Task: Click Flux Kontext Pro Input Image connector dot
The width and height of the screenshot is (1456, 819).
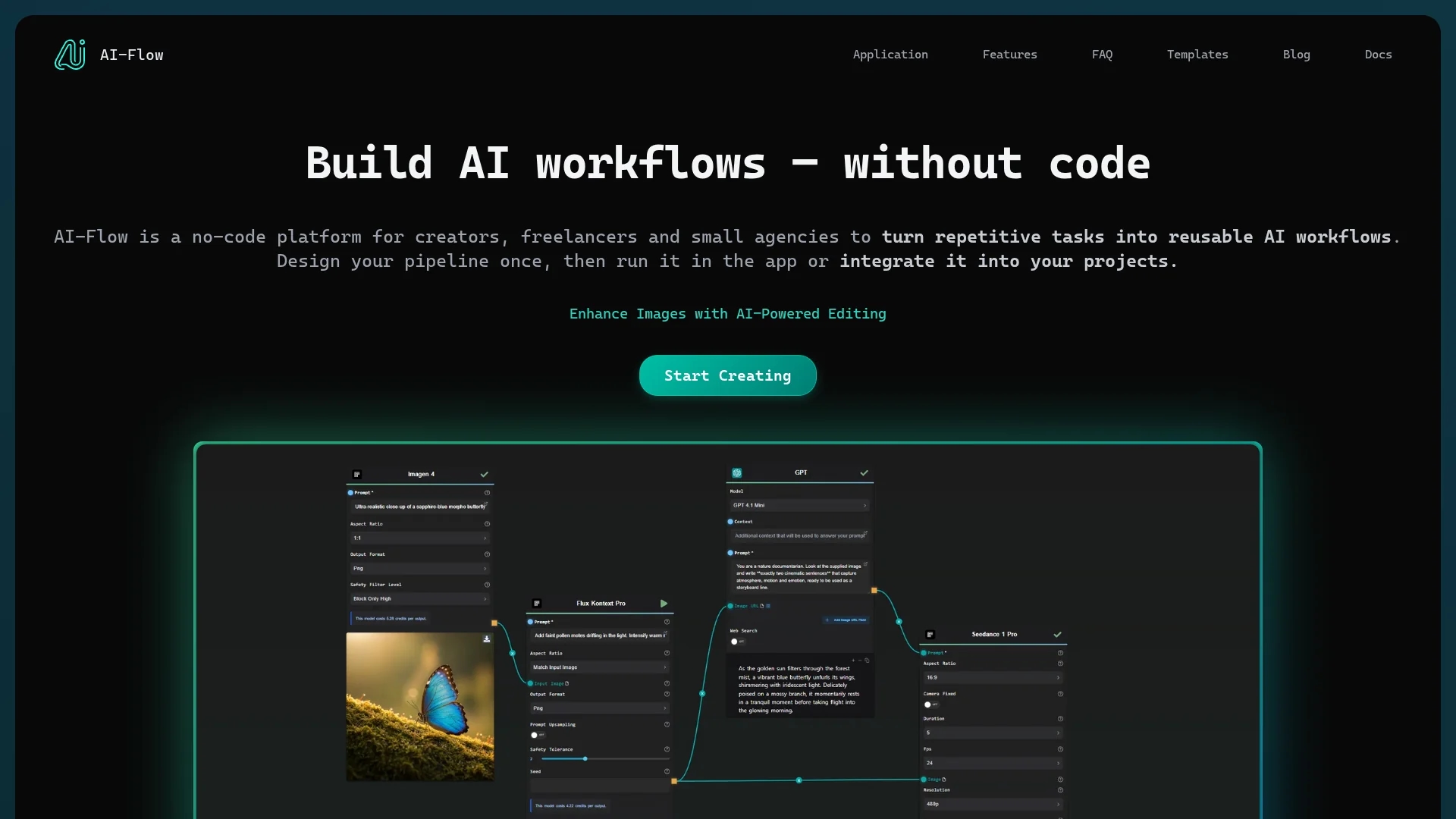Action: (530, 684)
